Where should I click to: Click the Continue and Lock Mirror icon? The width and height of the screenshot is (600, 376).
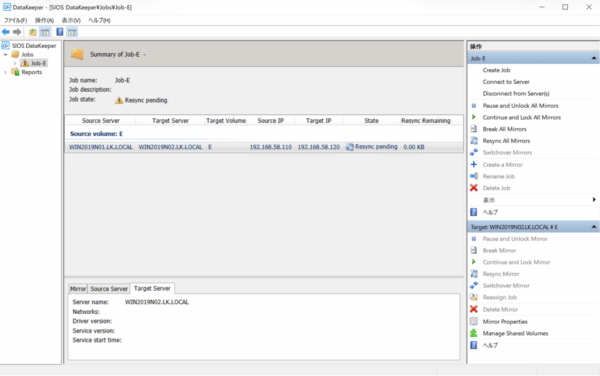click(x=474, y=262)
